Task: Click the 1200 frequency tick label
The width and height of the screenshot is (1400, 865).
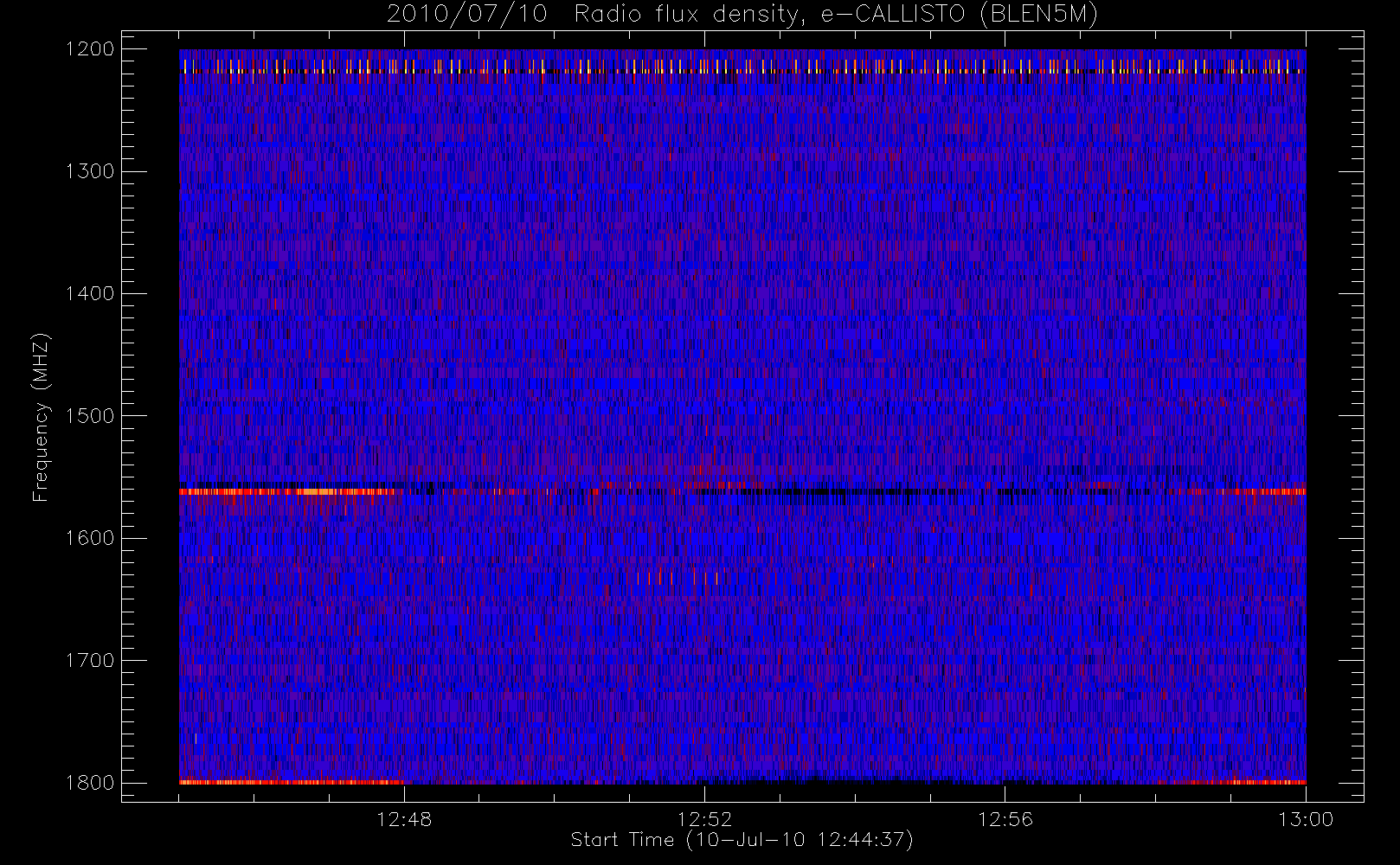Action: tap(90, 49)
